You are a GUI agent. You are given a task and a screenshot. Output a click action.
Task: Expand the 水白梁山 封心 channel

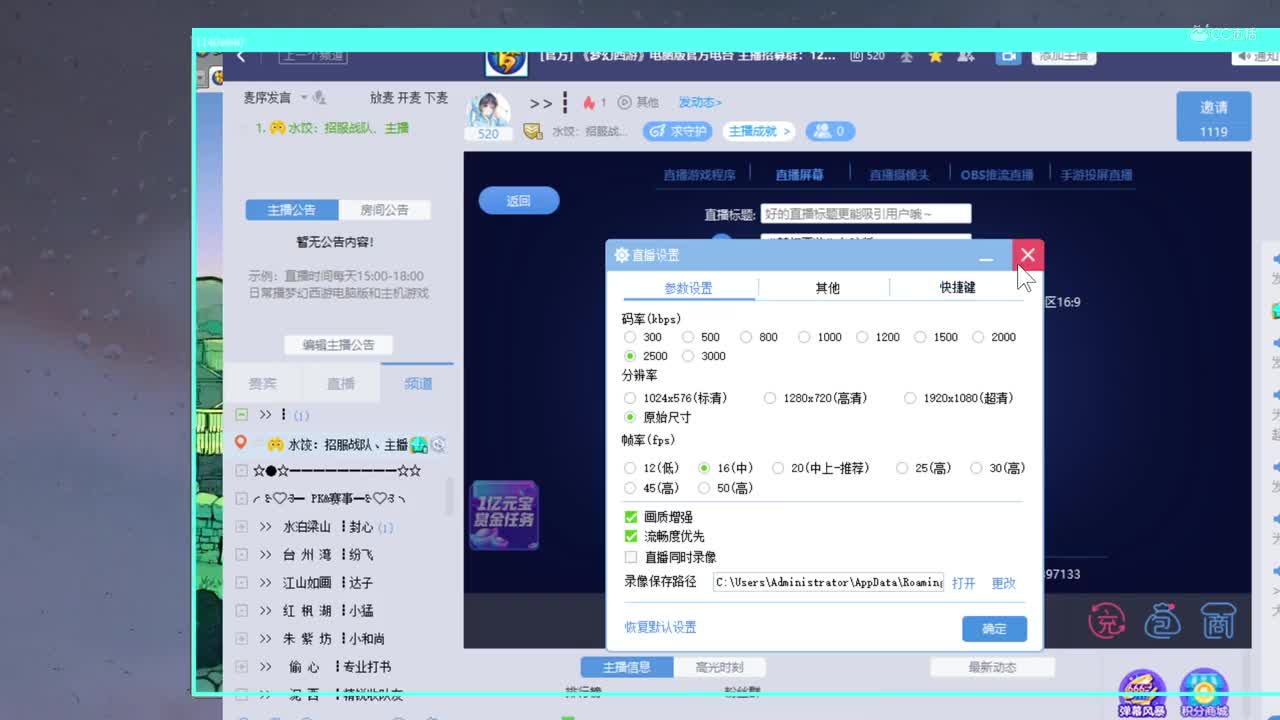tap(241, 526)
